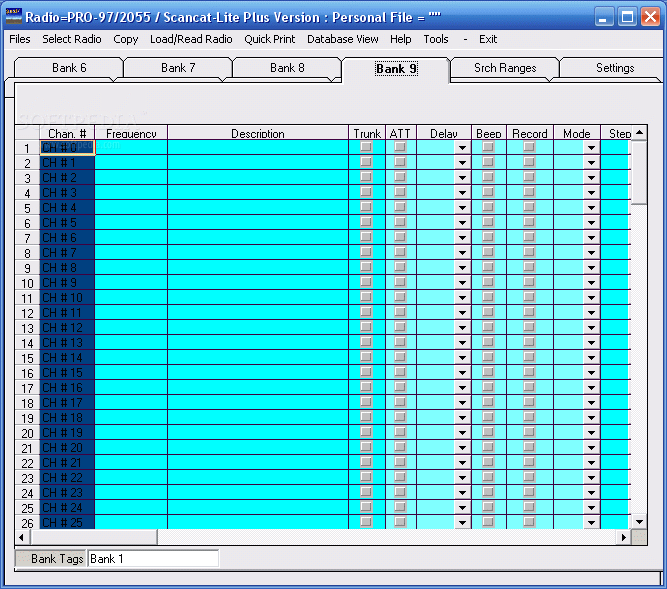Viewport: 667px width, 589px height.
Task: Open the Srch Ranges tab
Action: point(505,68)
